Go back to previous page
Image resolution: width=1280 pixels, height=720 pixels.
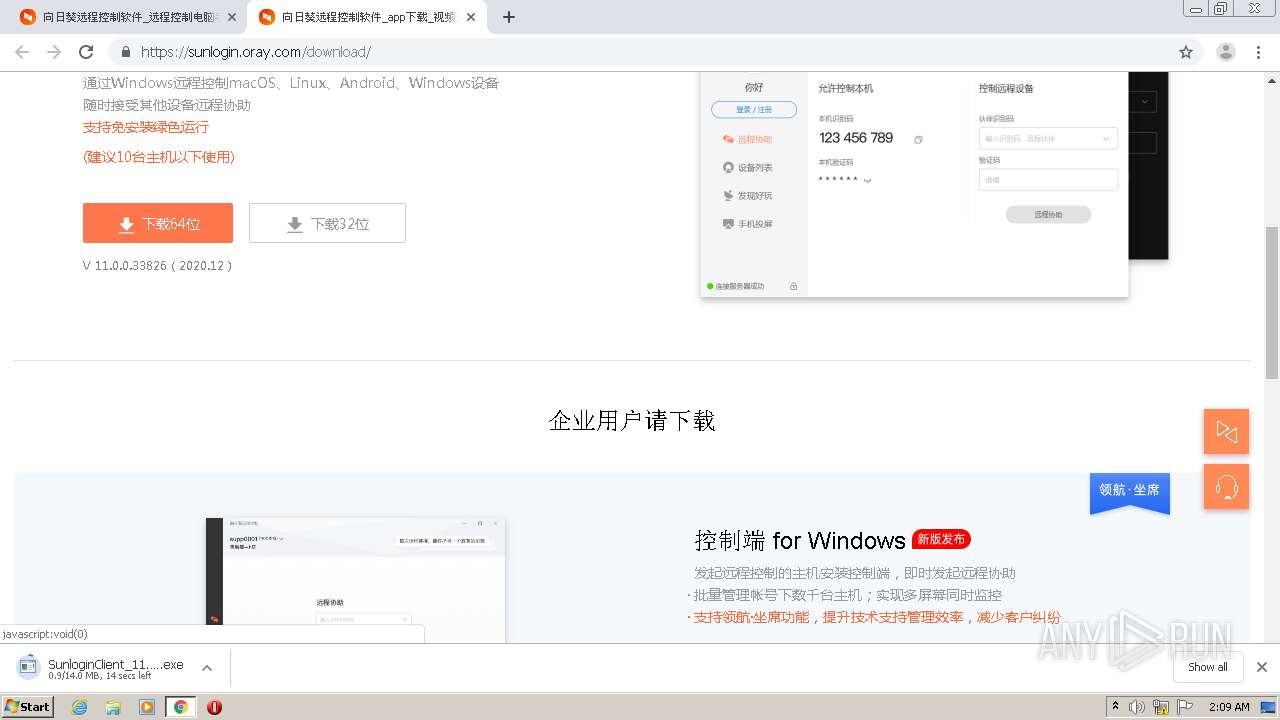click(22, 52)
